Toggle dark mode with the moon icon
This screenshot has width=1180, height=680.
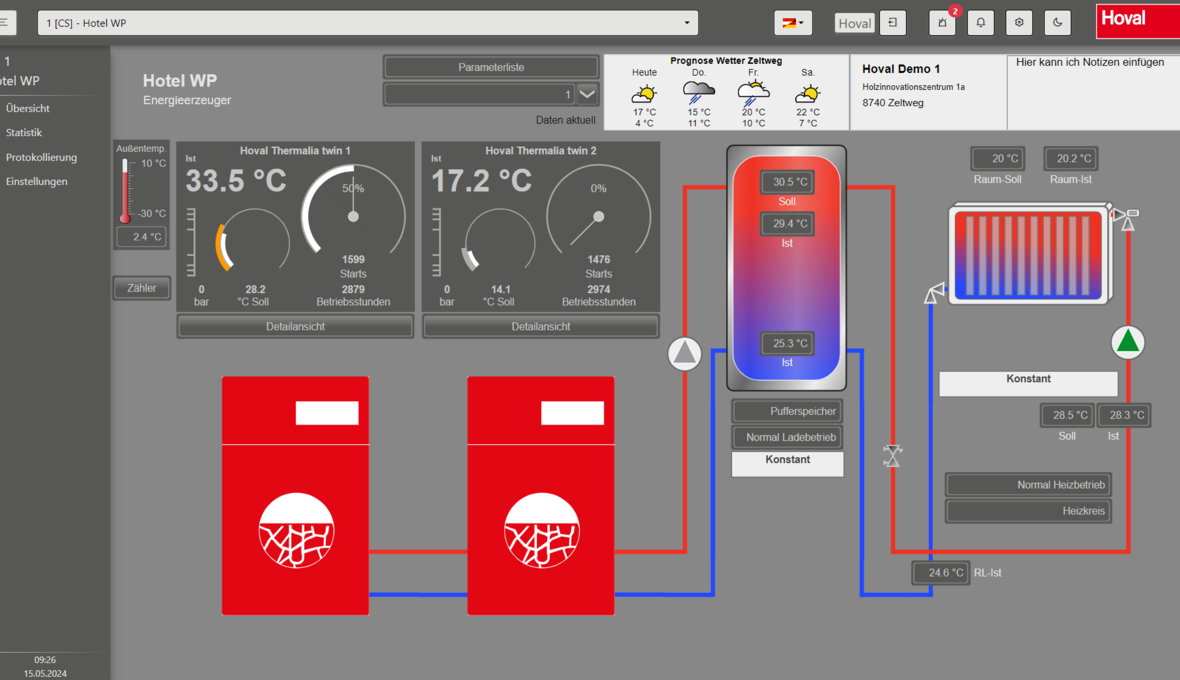coord(1057,23)
